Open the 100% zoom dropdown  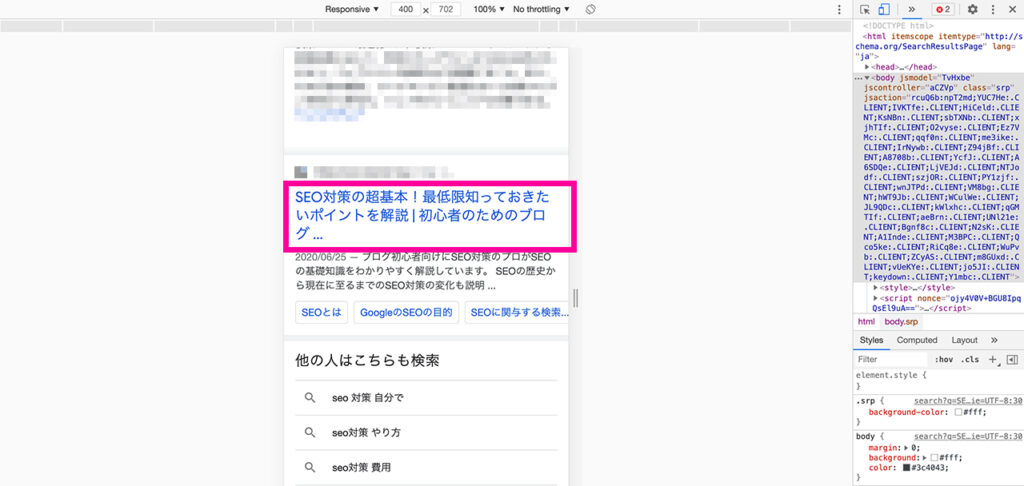click(488, 9)
